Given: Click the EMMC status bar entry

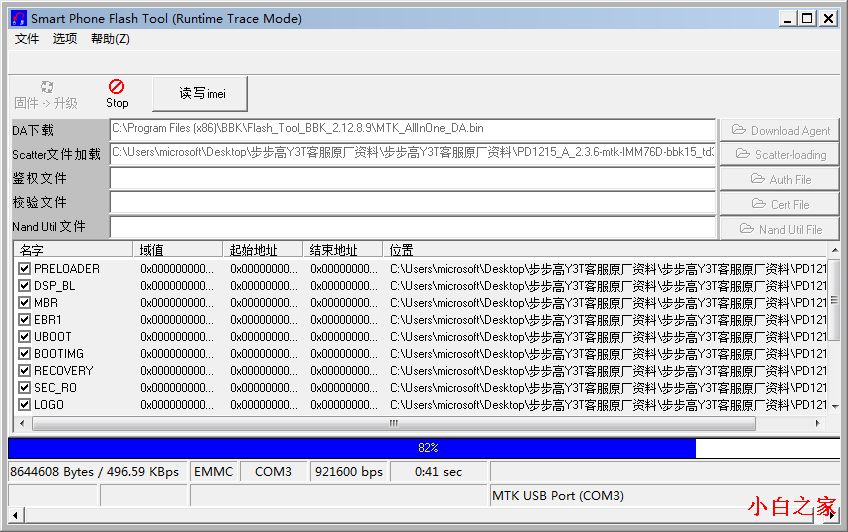Looking at the screenshot, I should click(214, 471).
